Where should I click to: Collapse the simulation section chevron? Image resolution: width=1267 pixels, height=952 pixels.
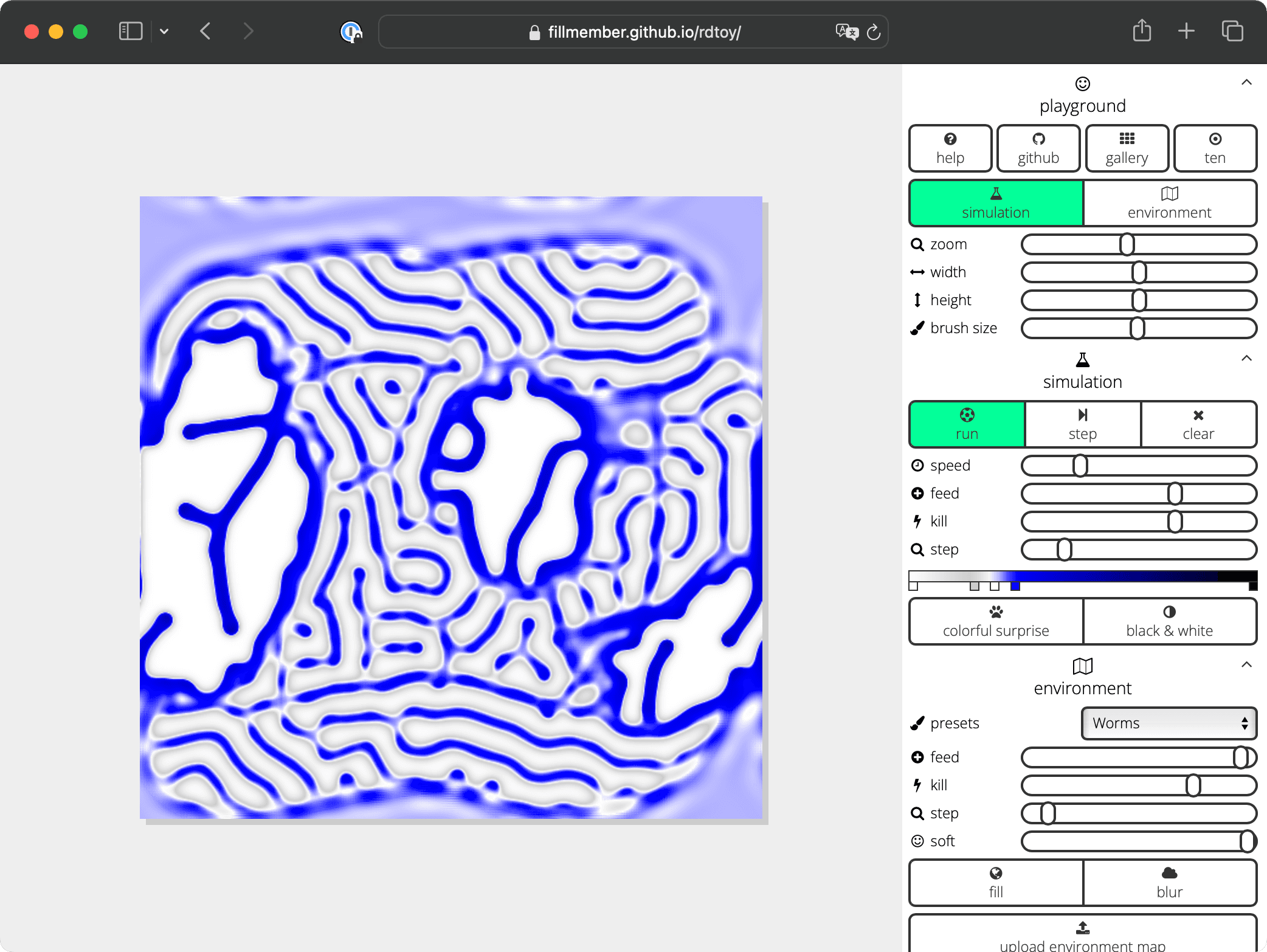coord(1246,358)
